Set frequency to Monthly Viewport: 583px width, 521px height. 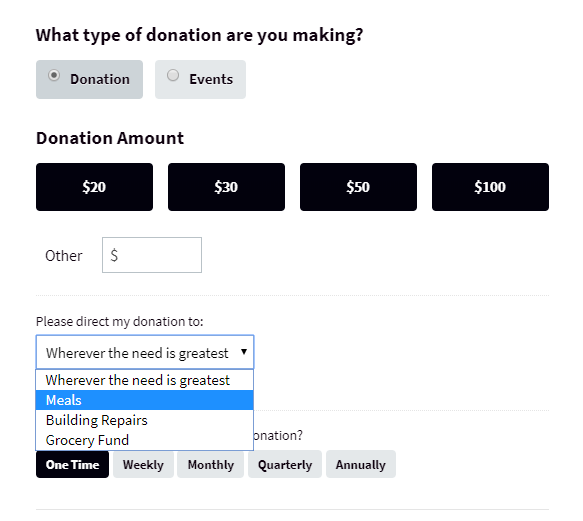click(210, 464)
